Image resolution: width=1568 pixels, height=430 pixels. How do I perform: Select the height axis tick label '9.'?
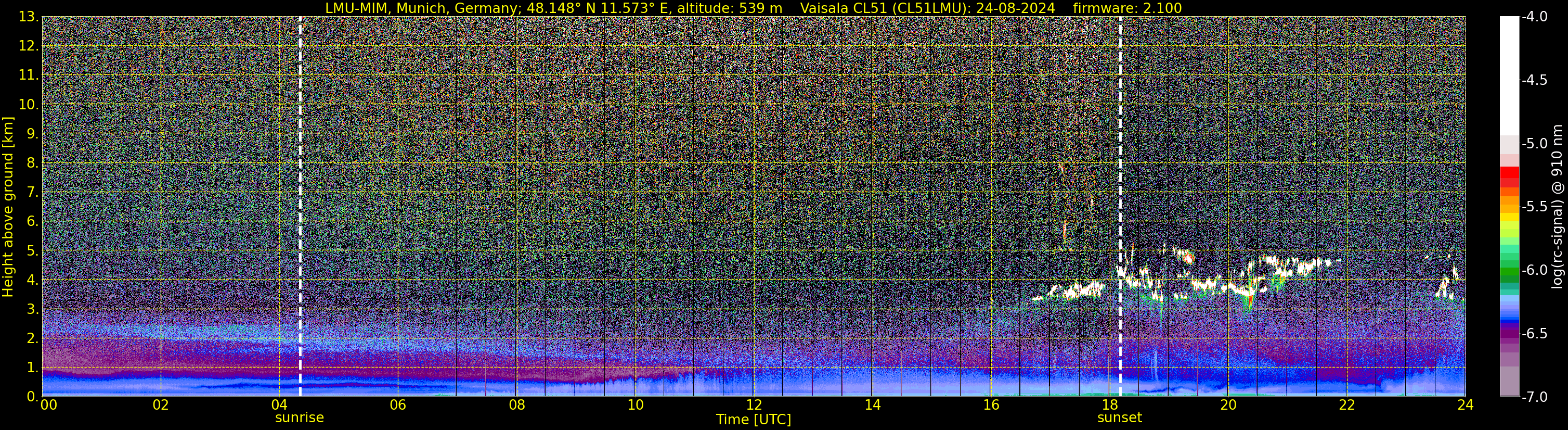pos(32,133)
